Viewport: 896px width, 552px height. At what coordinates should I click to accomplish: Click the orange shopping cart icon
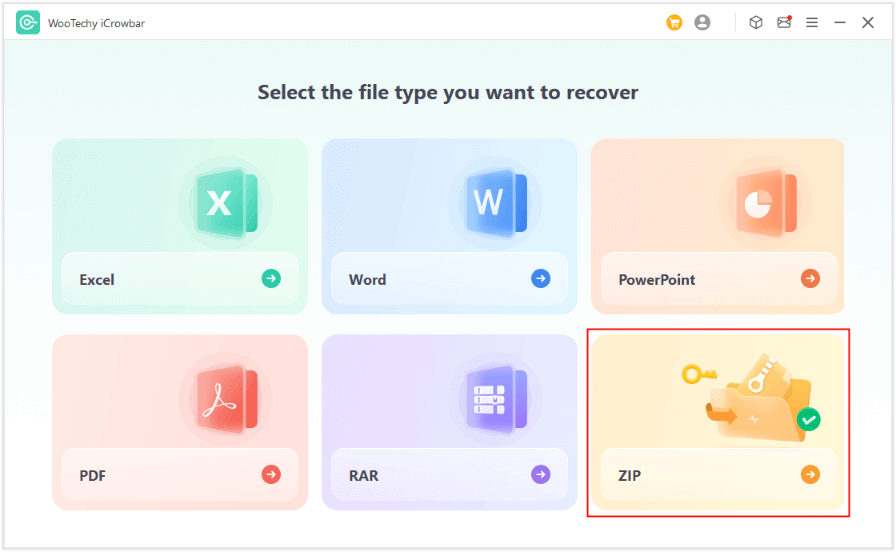674,22
